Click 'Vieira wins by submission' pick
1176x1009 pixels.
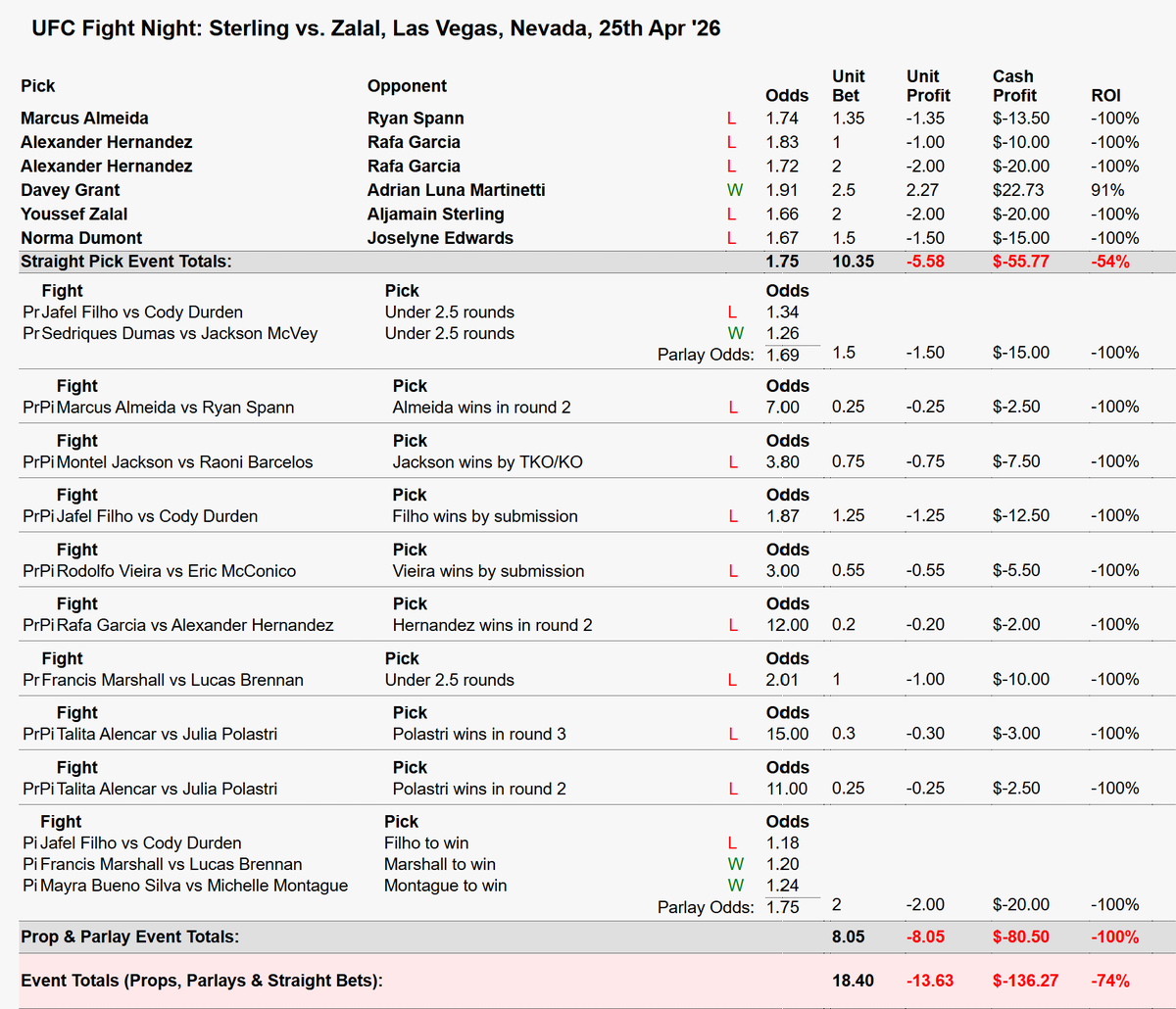click(x=488, y=571)
